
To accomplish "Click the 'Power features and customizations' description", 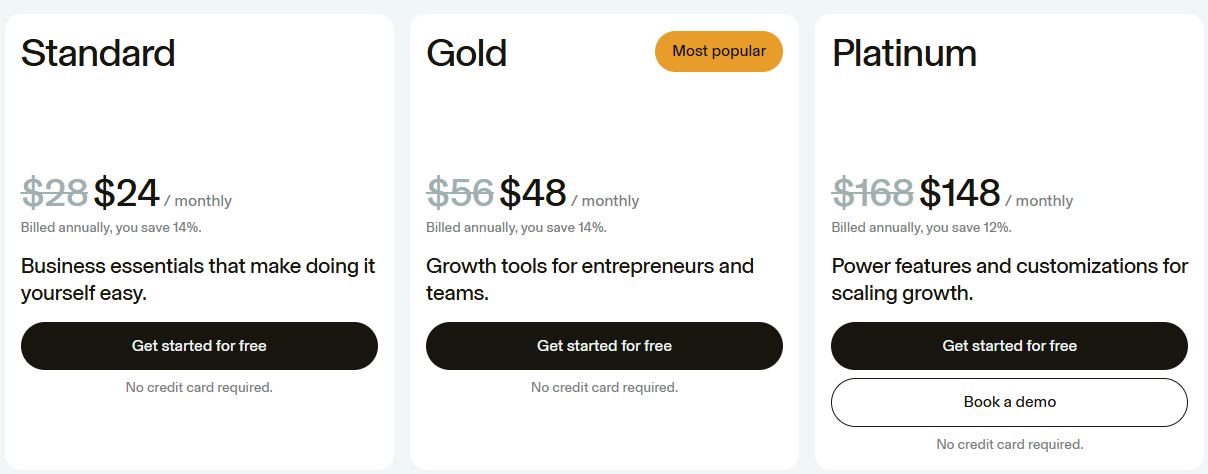I will coord(1009,280).
